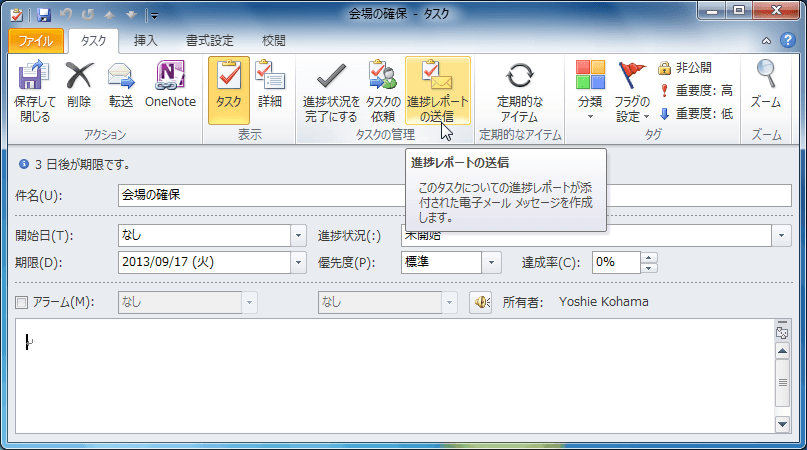Screen dimensions: 807x450
Task: Click the icon above the notes scrollbar
Action: (782, 333)
